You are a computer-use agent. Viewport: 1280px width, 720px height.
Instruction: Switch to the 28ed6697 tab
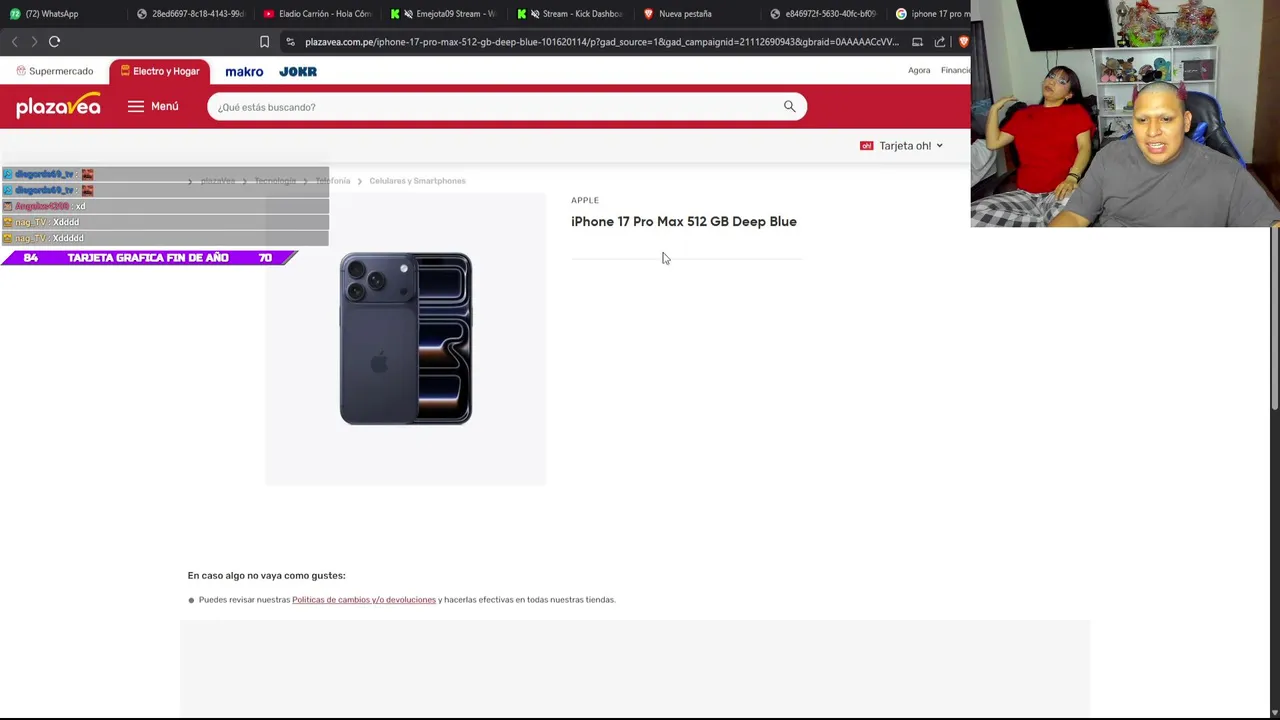click(x=191, y=14)
